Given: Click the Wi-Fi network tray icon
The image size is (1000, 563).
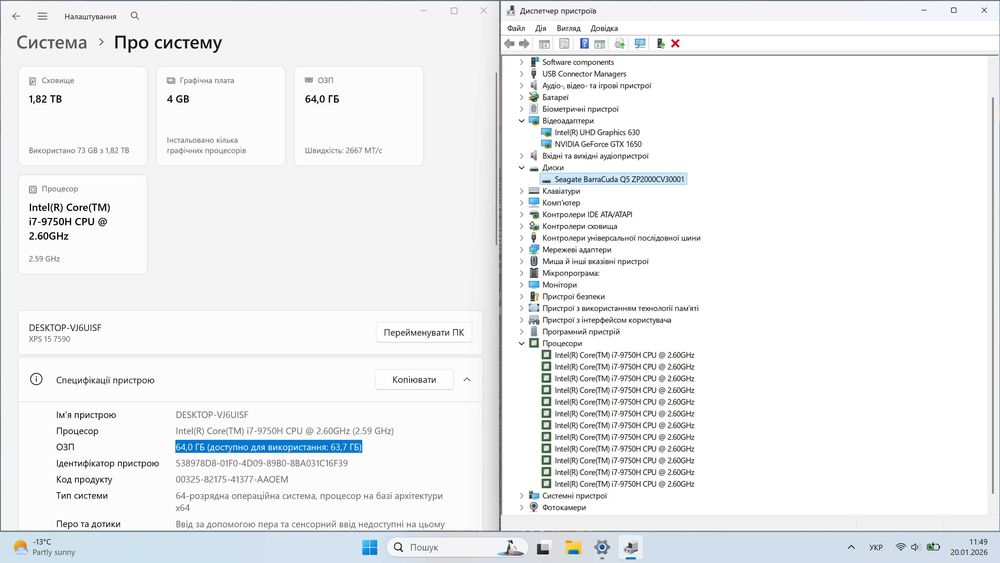Looking at the screenshot, I should point(901,547).
